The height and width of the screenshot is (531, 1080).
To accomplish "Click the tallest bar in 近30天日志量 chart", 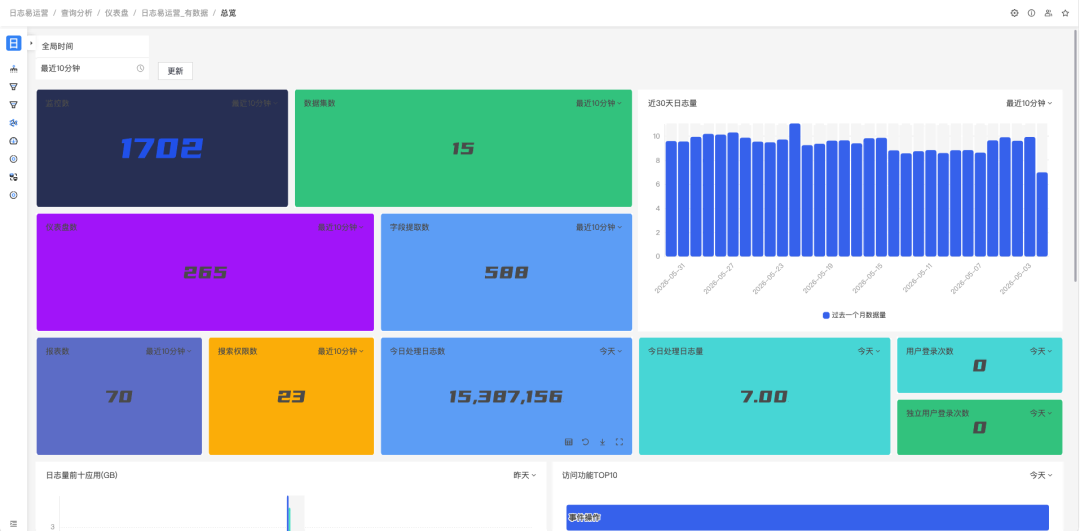I will 795,189.
